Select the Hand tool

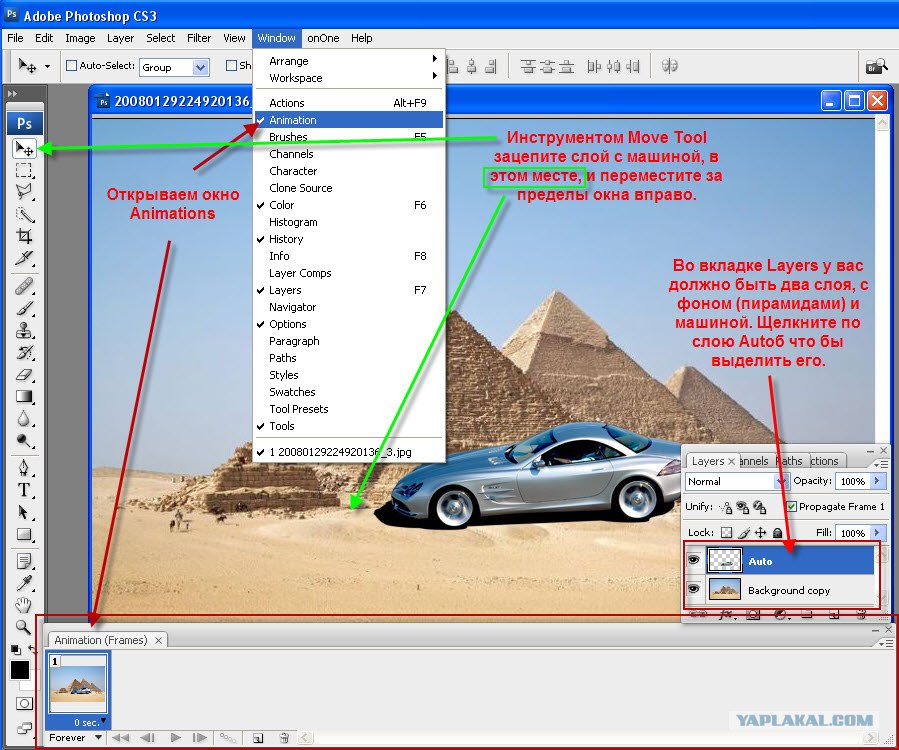pyautogui.click(x=24, y=604)
